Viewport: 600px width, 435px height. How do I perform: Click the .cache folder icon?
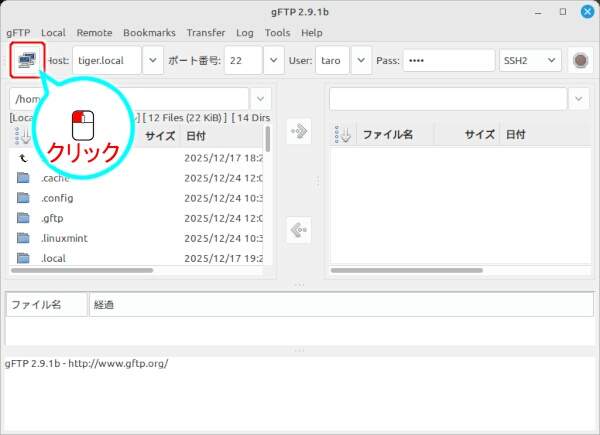click(x=23, y=178)
